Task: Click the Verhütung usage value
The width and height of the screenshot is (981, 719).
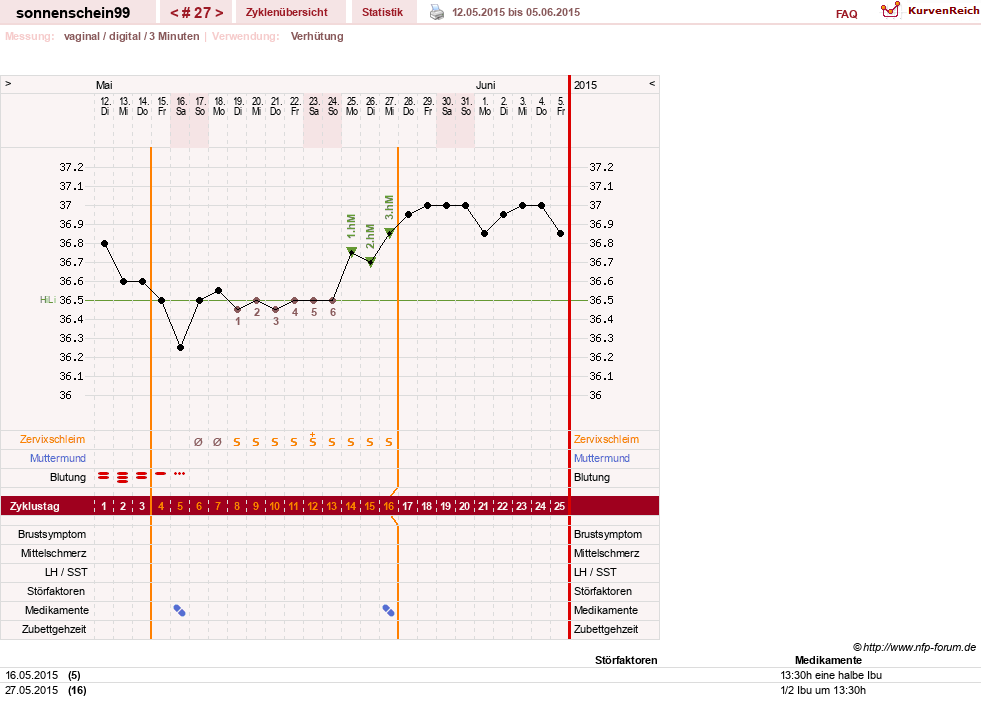Action: point(317,36)
